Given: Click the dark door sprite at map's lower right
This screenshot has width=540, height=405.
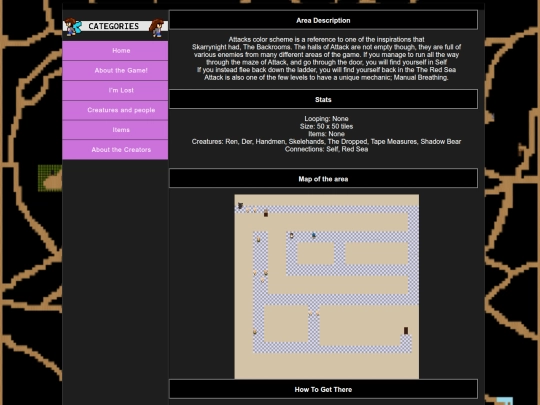Looking at the screenshot, I should coord(406,331).
